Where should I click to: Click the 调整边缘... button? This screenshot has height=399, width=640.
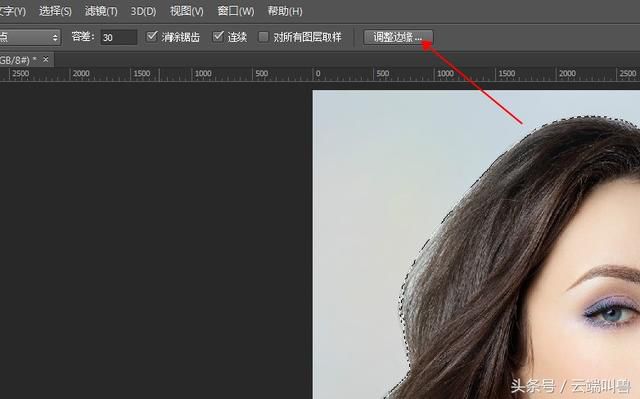pos(398,37)
